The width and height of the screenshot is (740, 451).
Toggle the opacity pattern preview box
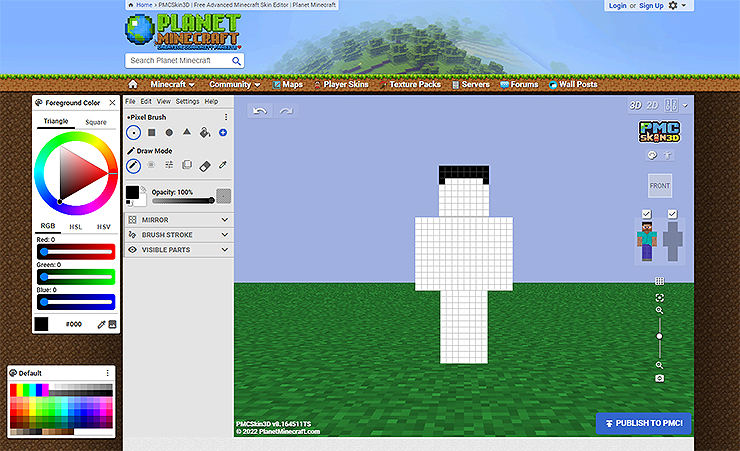224,196
